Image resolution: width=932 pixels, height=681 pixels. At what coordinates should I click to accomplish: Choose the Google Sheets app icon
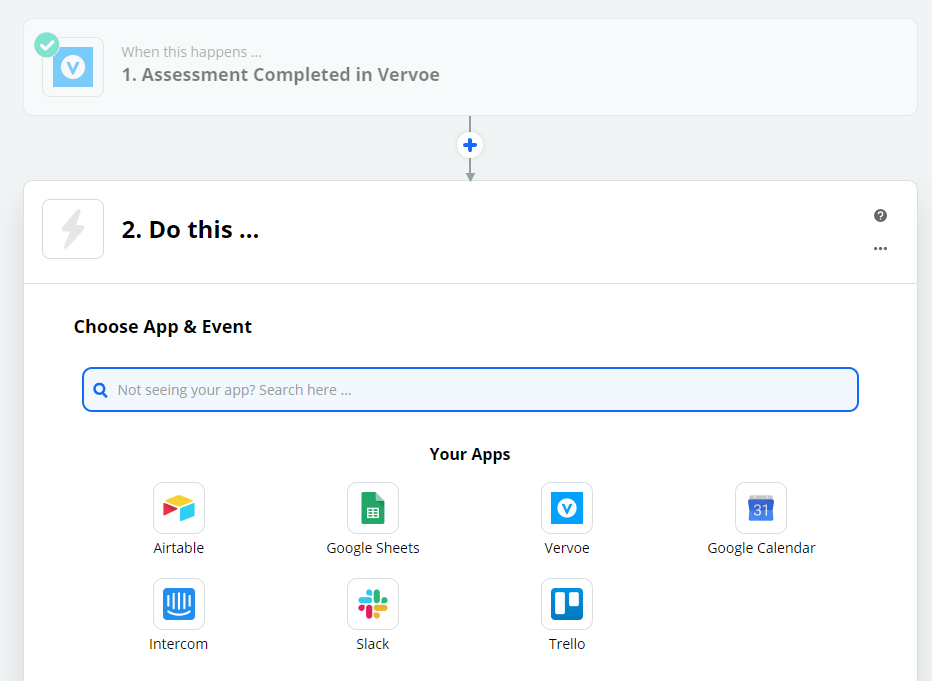click(x=373, y=508)
